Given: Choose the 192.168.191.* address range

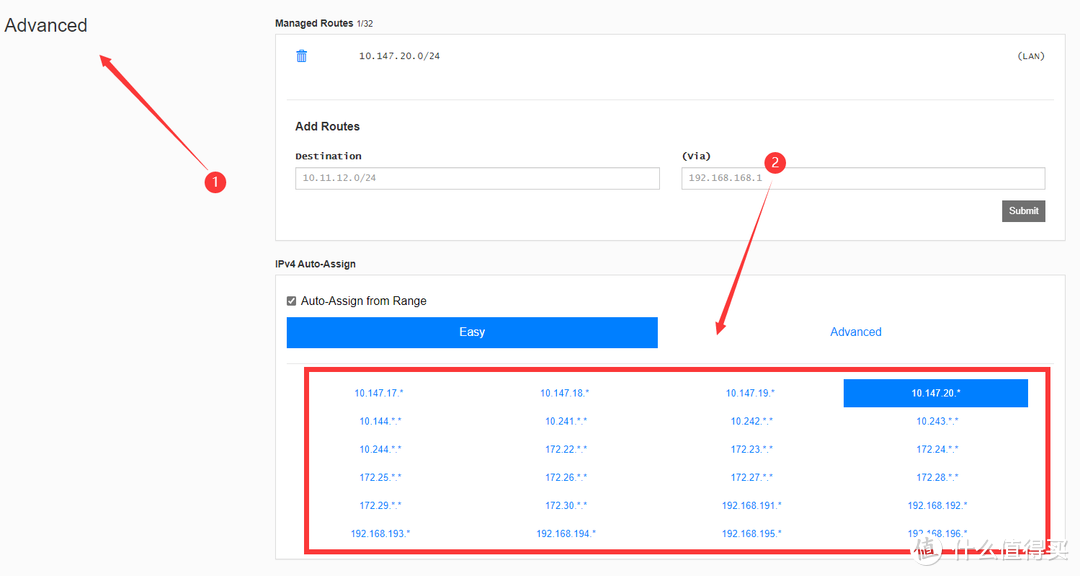Looking at the screenshot, I should tap(751, 504).
